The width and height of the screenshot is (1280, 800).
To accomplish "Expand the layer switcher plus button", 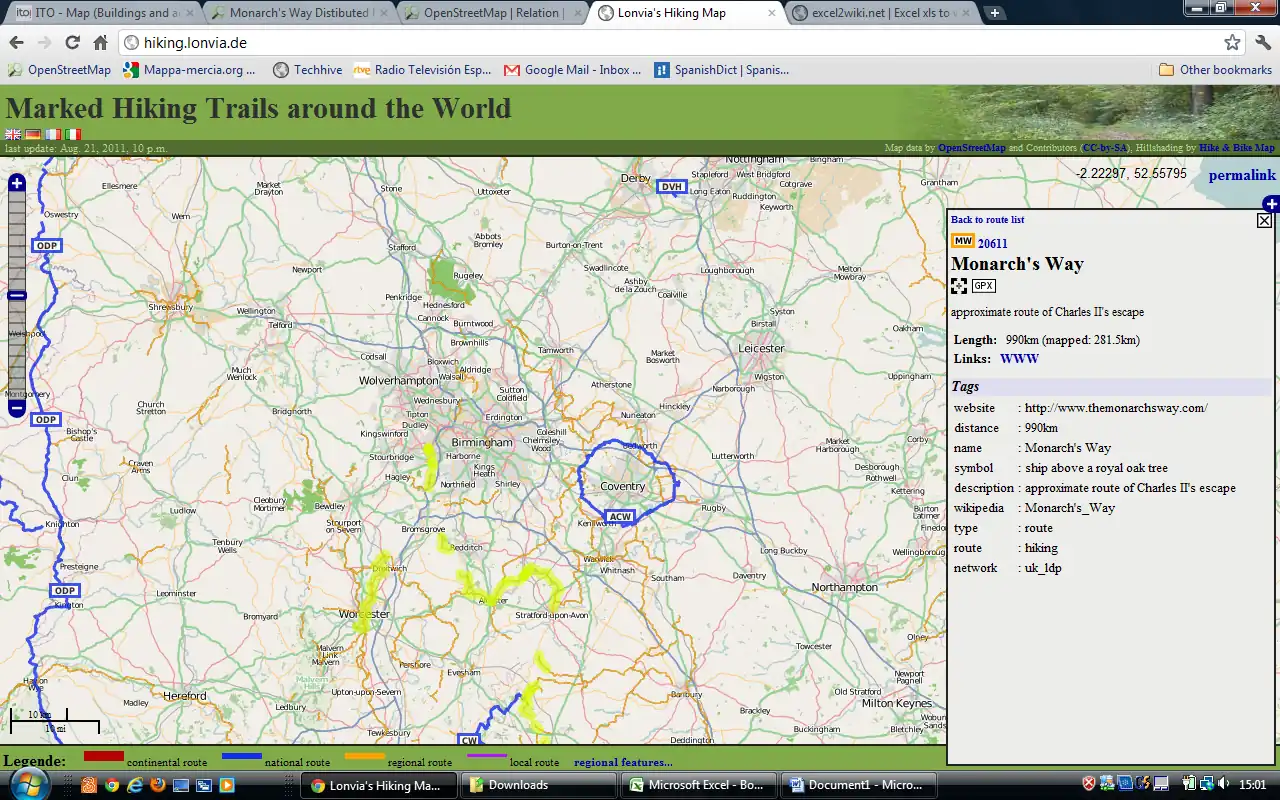I will (x=1271, y=204).
